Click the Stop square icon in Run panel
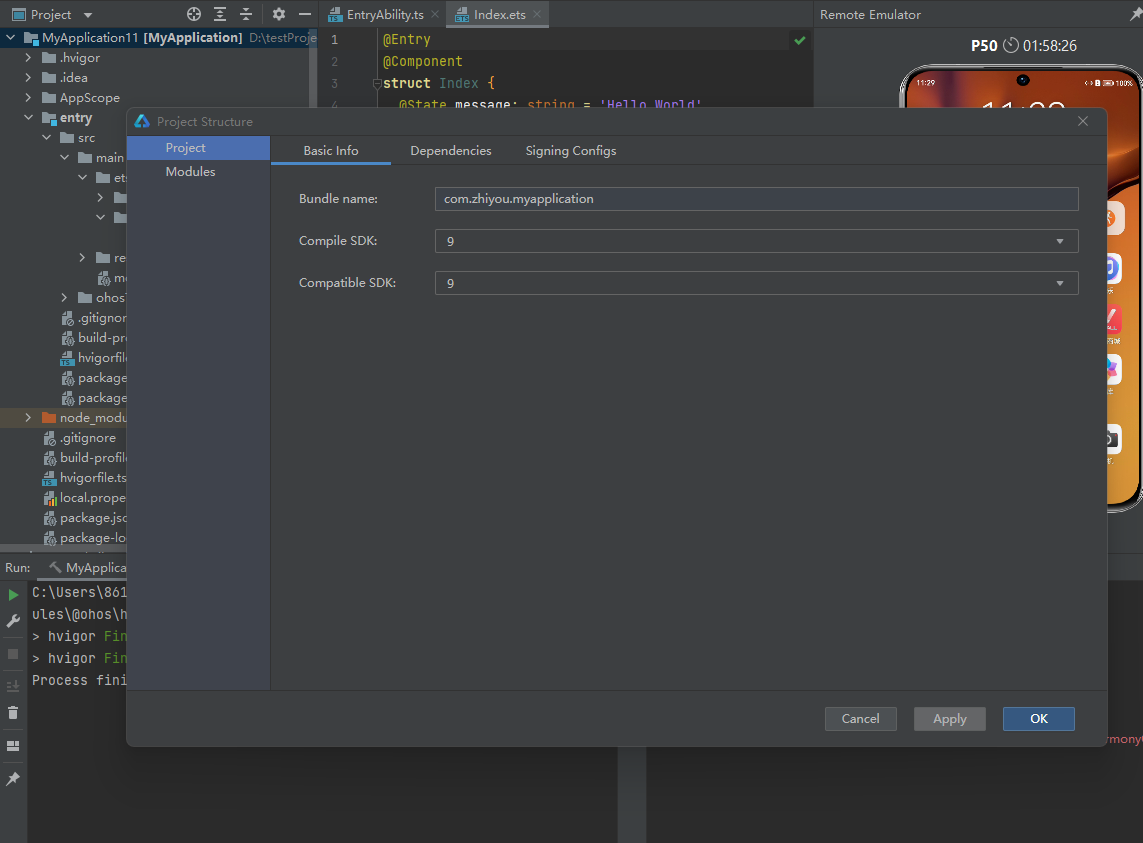The image size is (1143, 843). click(13, 654)
